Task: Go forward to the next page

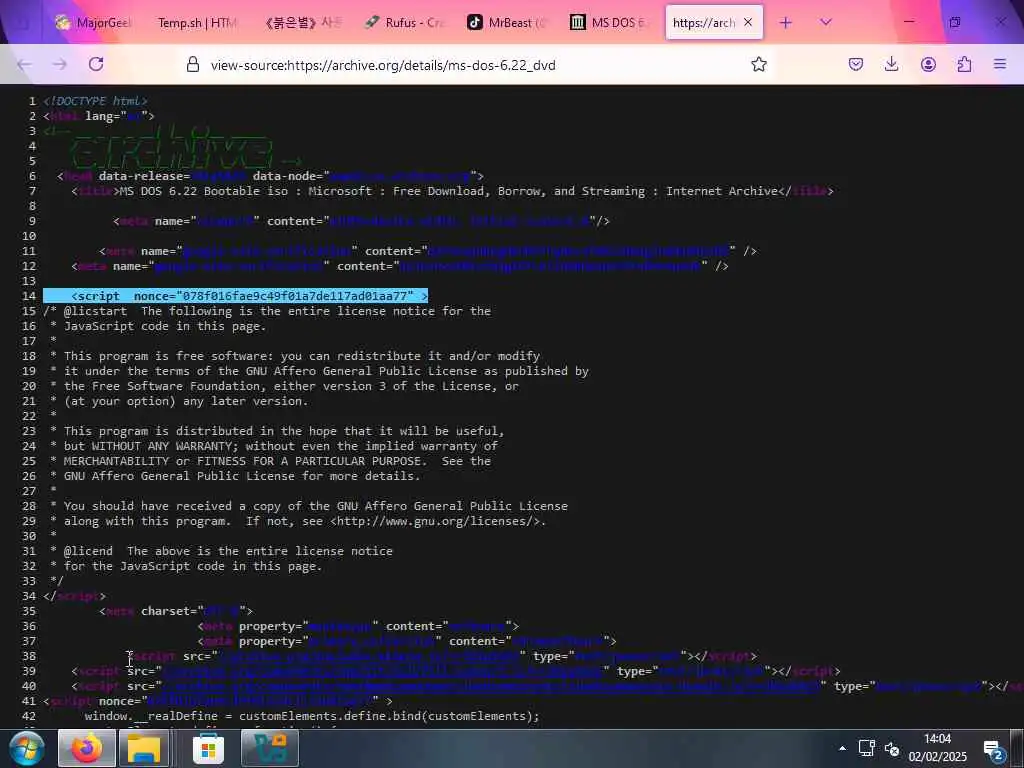Action: tap(59, 64)
